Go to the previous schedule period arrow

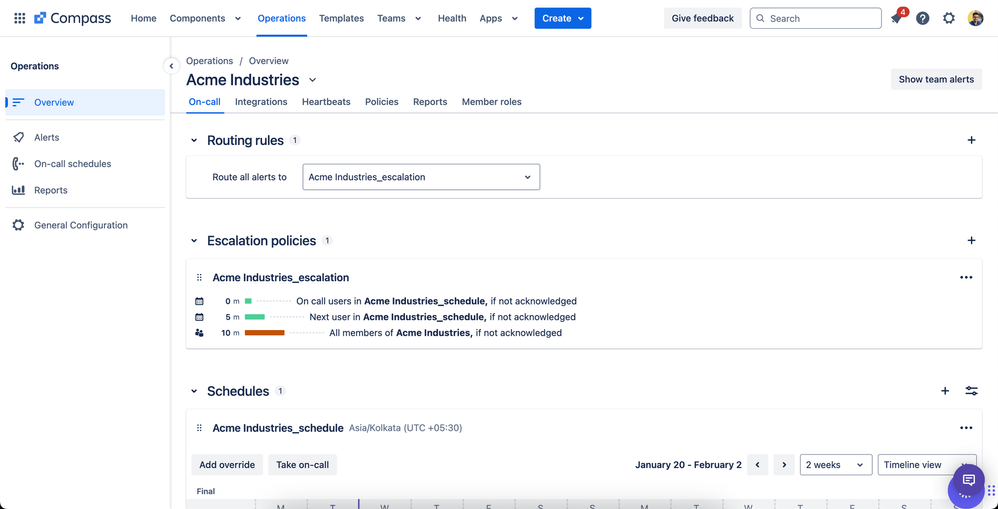point(757,465)
